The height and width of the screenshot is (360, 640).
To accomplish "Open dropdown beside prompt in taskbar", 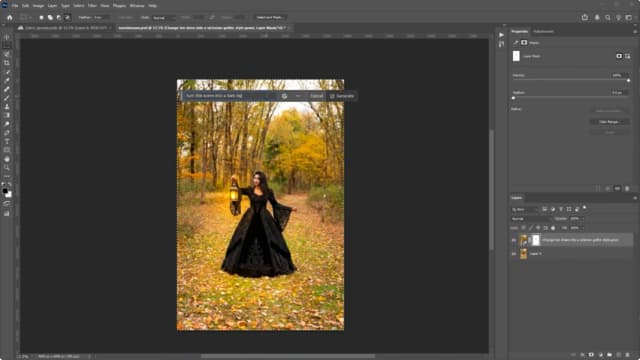I will click(x=298, y=96).
